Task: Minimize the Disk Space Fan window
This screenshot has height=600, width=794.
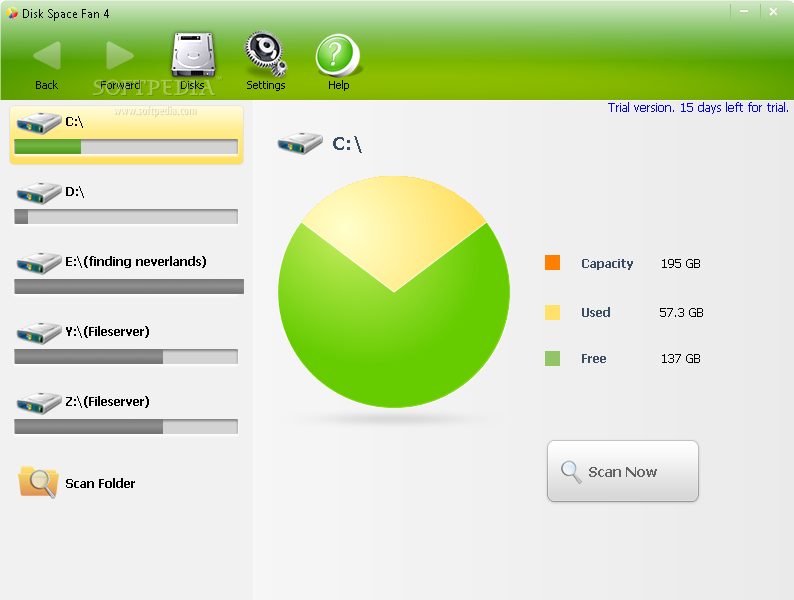Action: click(x=744, y=11)
